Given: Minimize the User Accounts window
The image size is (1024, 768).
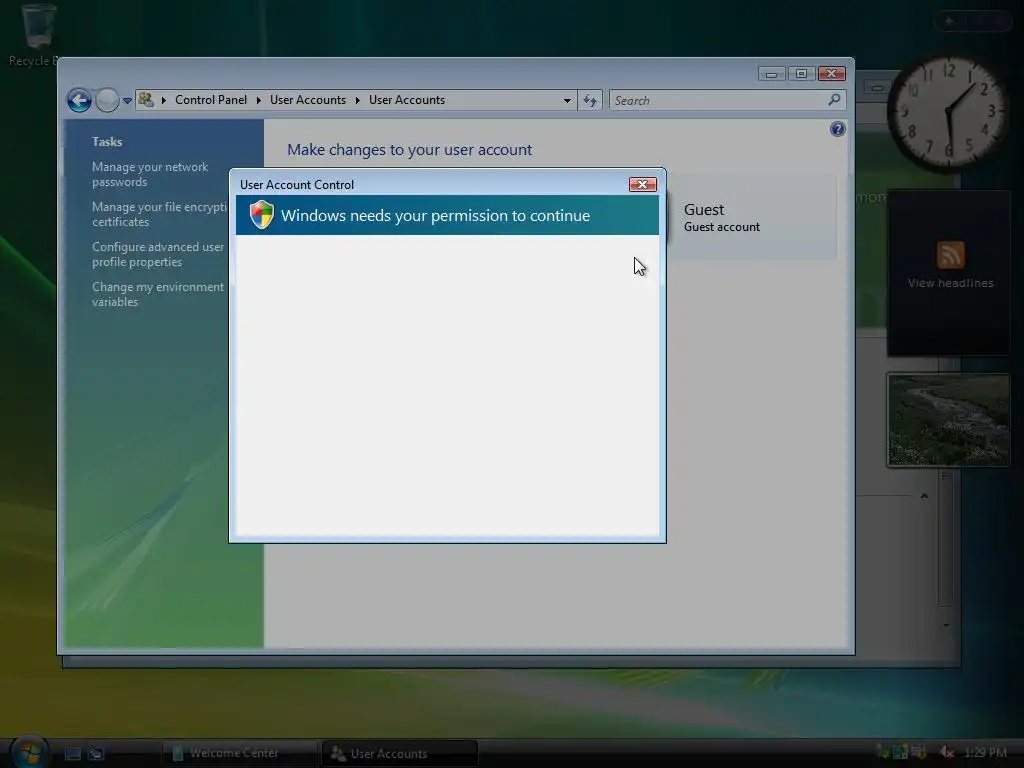Looking at the screenshot, I should pos(771,74).
